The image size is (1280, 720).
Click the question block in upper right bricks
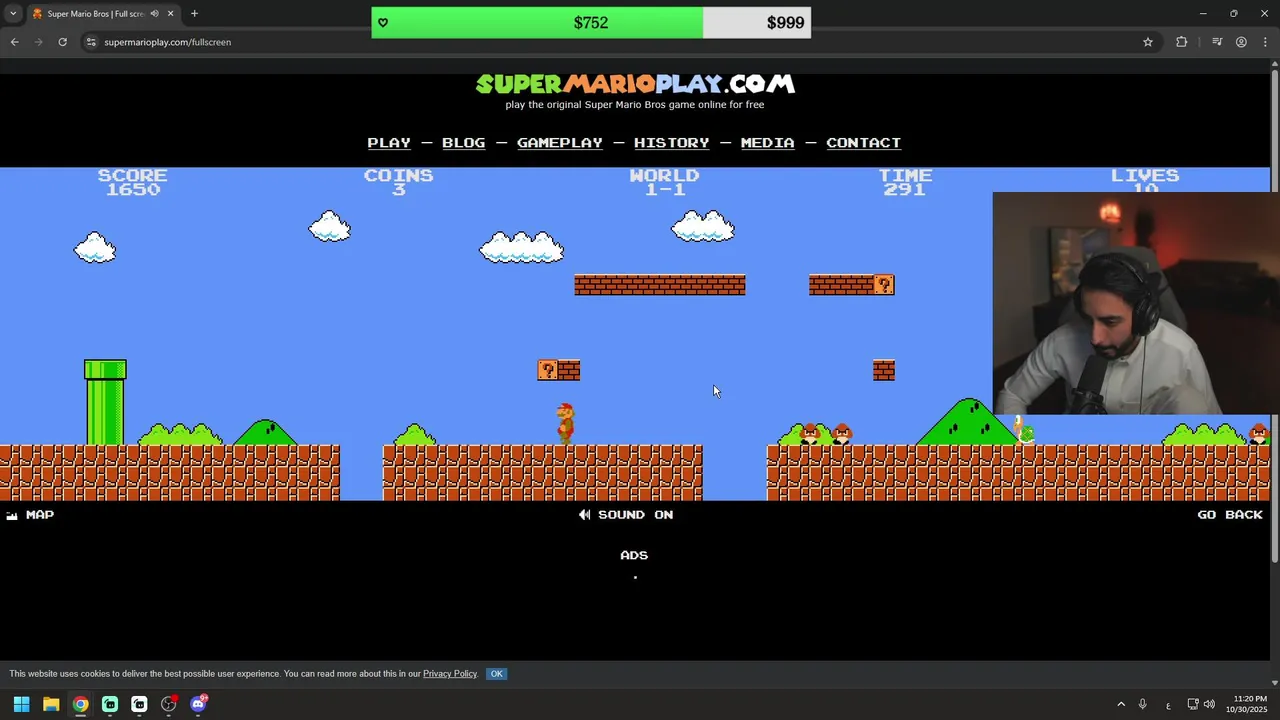884,285
